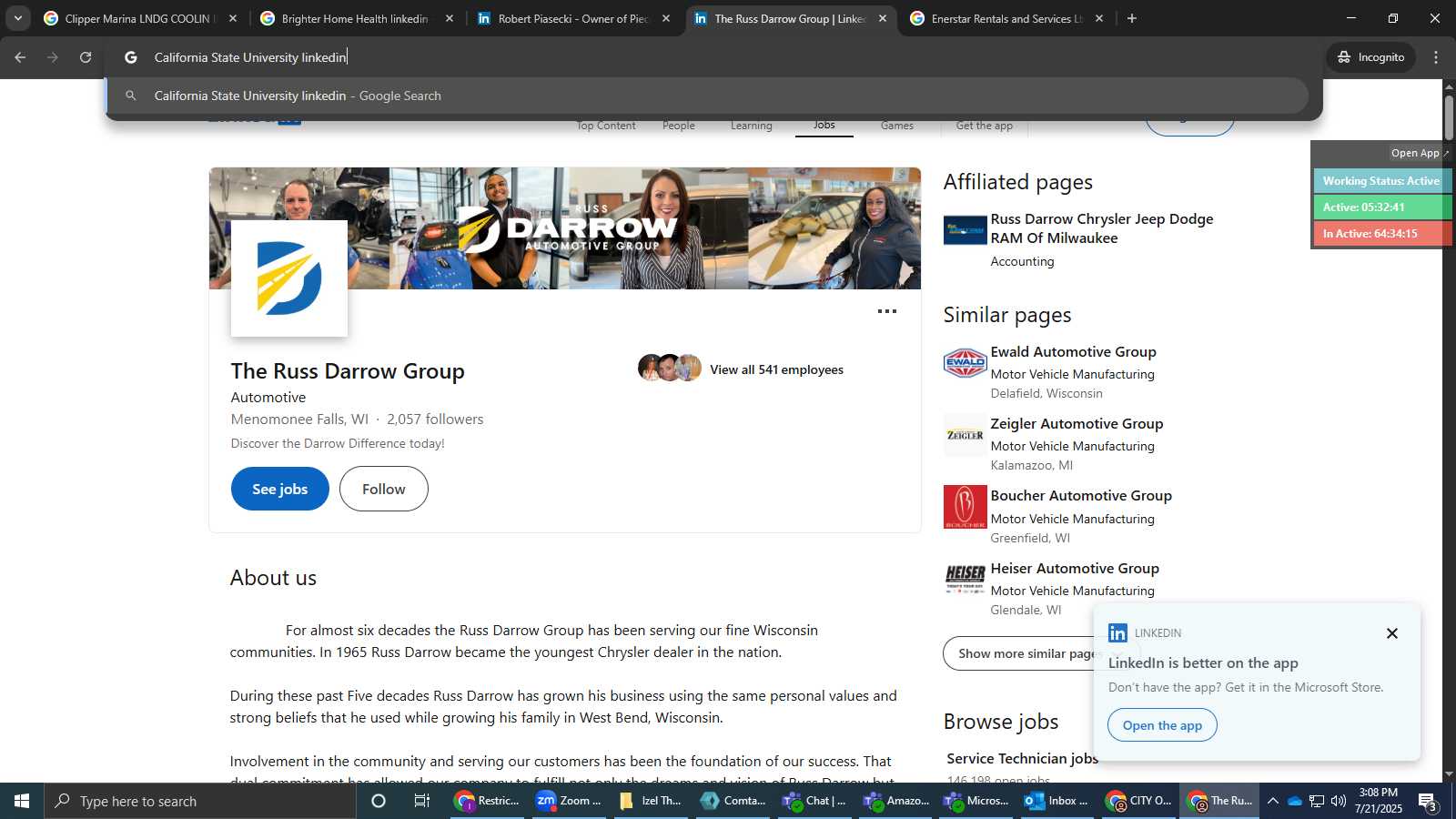Screen dimensions: 1456x819
Task: Open the Top Content navigation item
Action: coord(606,126)
